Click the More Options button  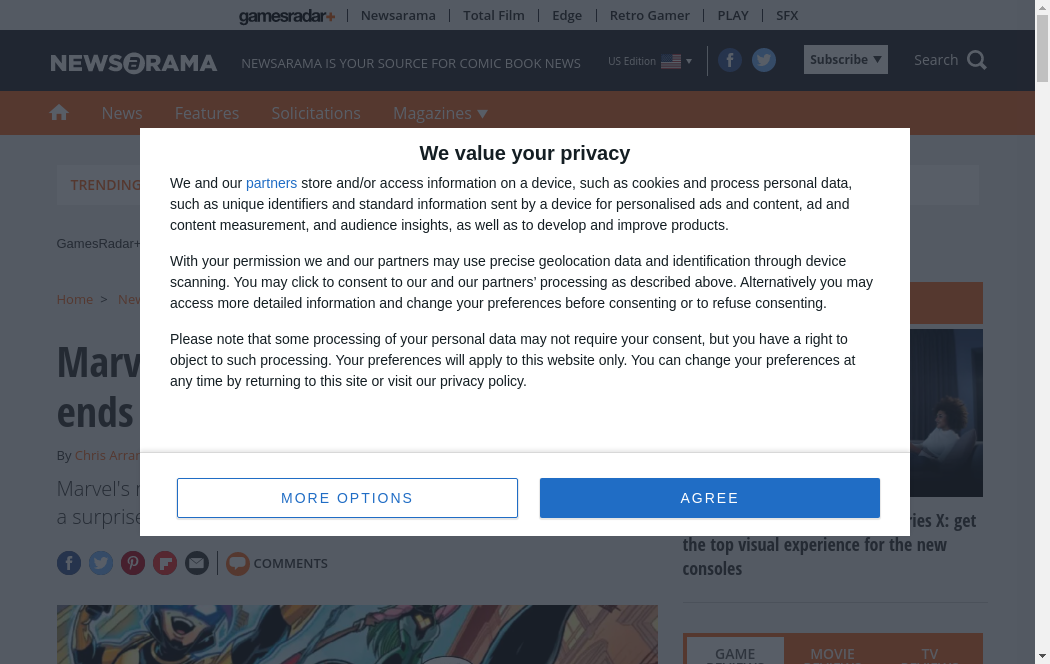point(347,498)
